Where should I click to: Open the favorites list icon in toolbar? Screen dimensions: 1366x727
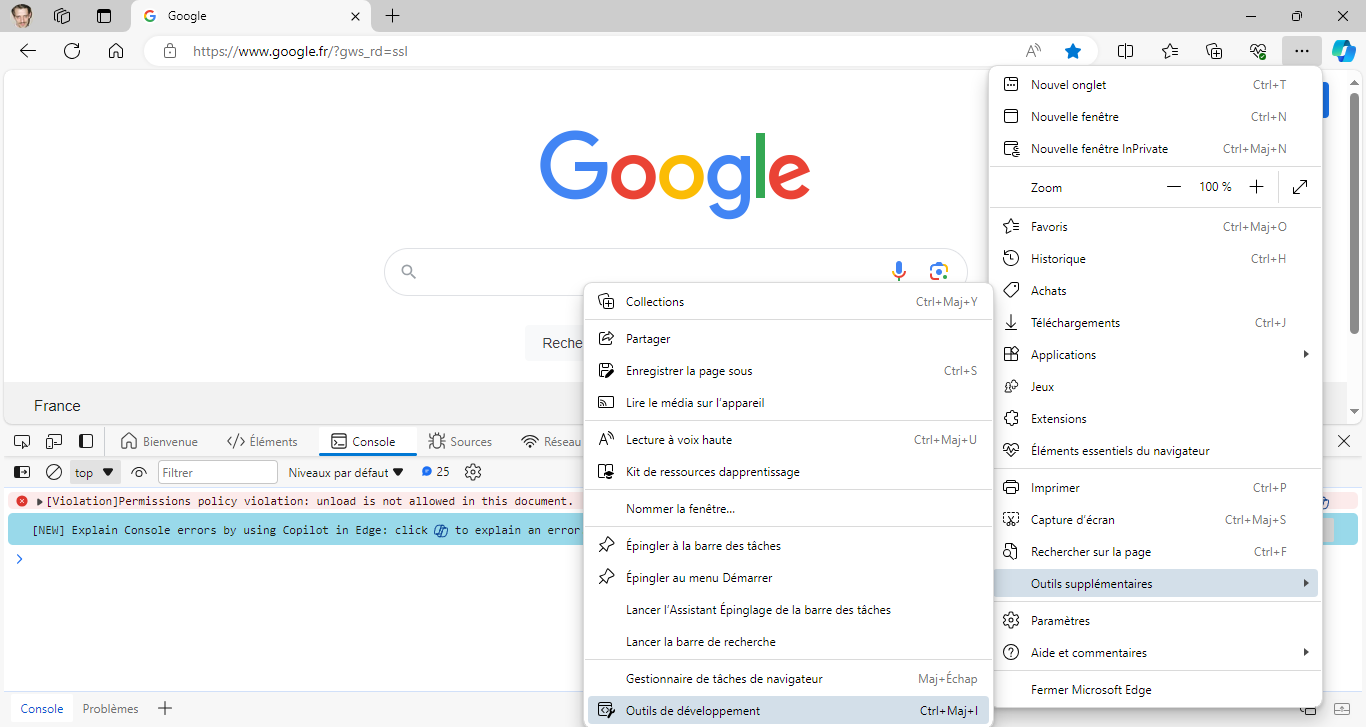pos(1170,51)
